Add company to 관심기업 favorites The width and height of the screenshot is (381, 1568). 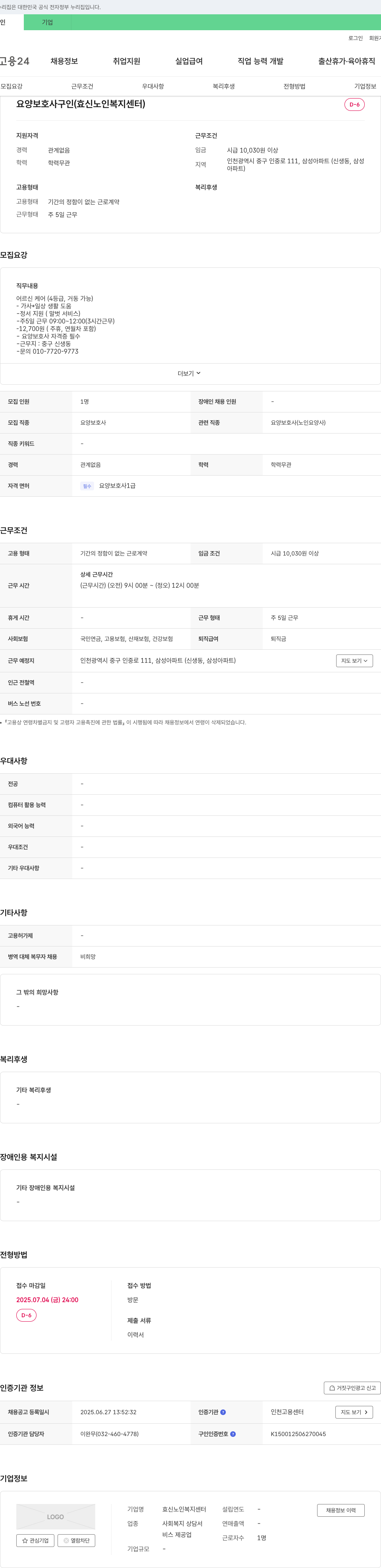pos(35,1540)
